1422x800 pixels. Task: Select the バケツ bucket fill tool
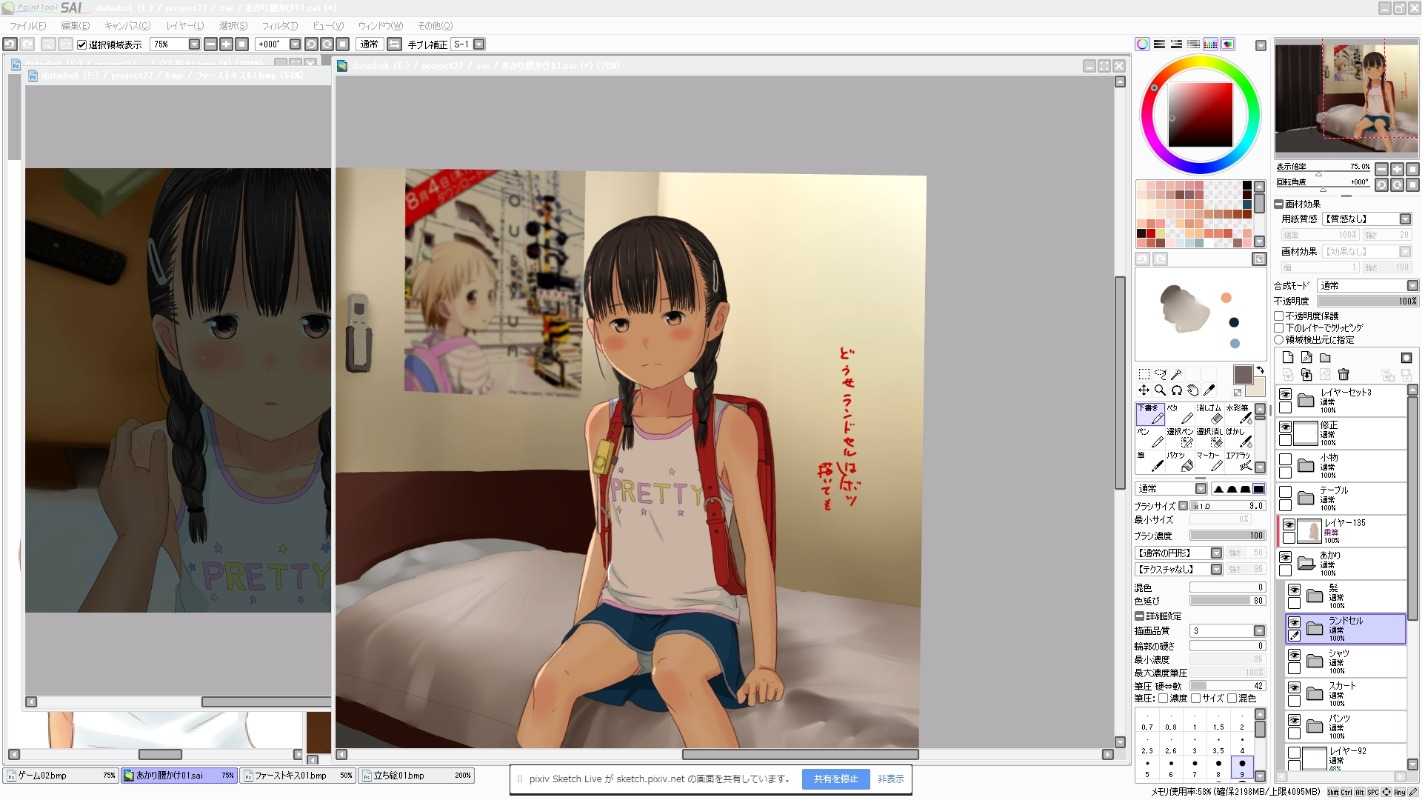(x=1180, y=462)
